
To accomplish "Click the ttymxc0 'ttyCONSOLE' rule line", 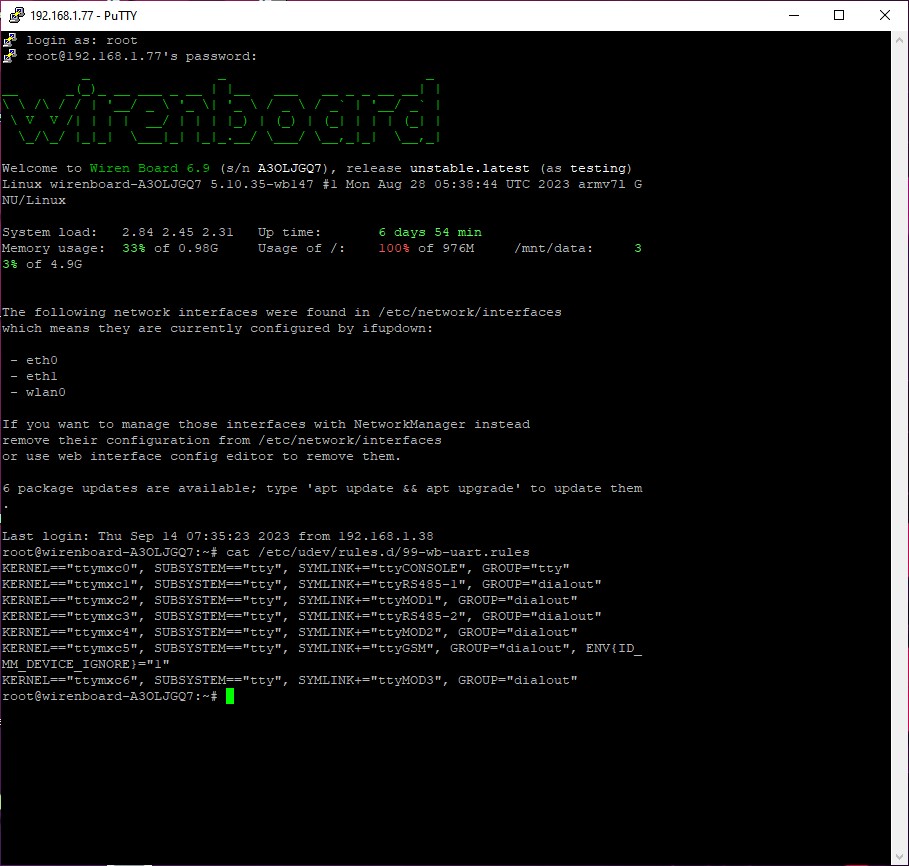I will (286, 568).
